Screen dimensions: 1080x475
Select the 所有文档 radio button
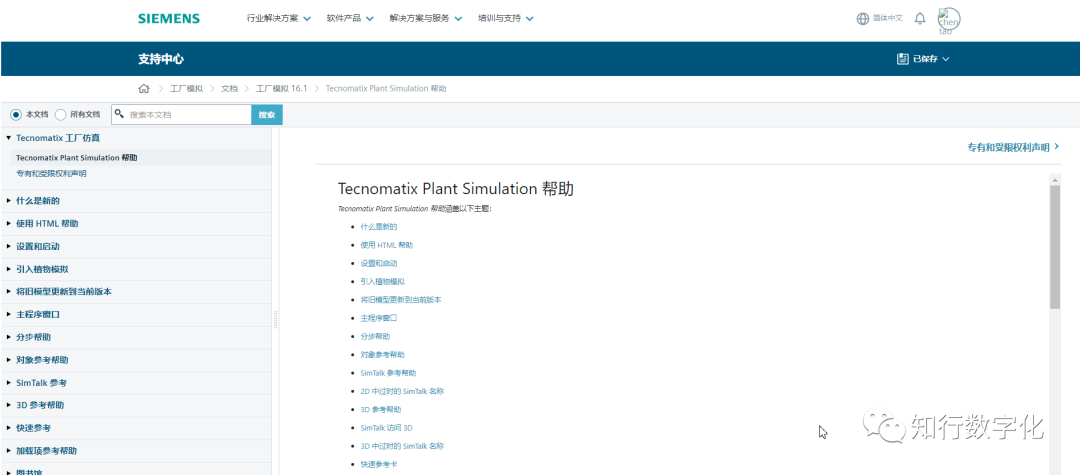61,114
